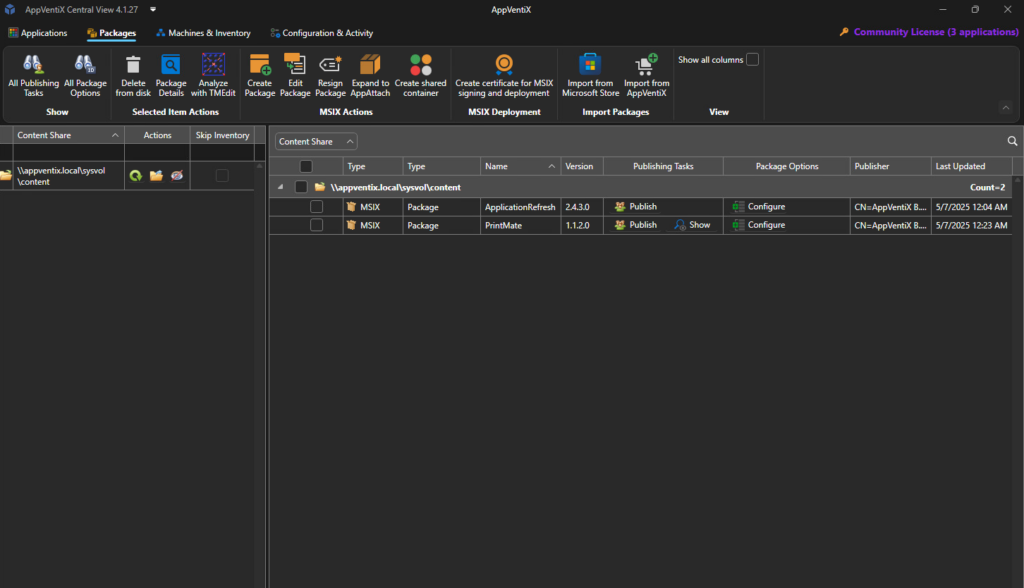The width and height of the screenshot is (1024, 588).
Task: Open the Content Share grouping dropdown
Action: coord(315,141)
